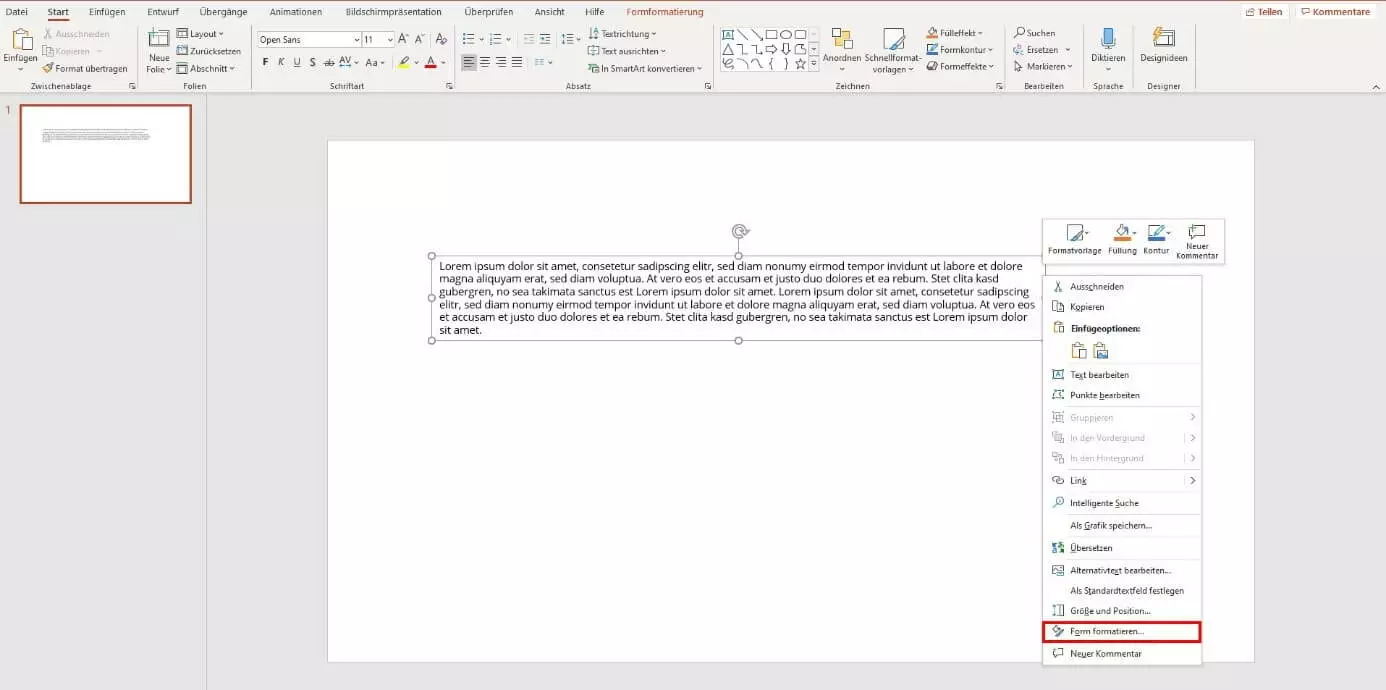Click the Diktieren microphone icon

1108,40
